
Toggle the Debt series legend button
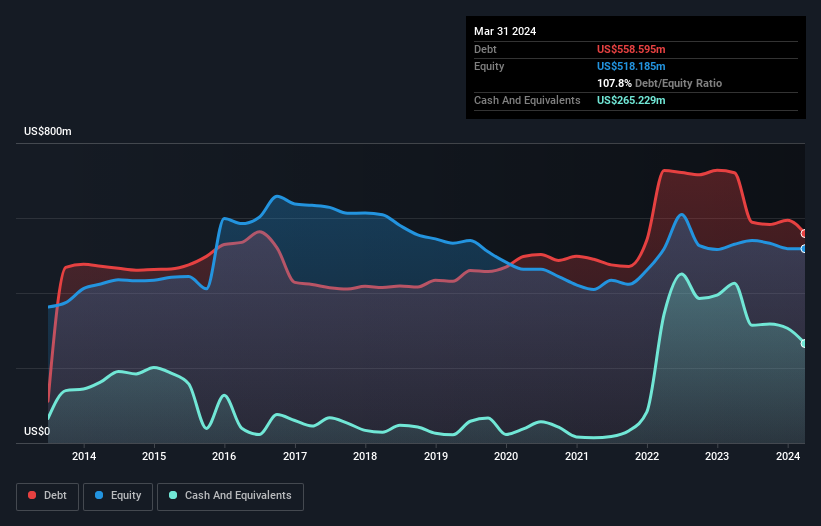click(x=48, y=496)
